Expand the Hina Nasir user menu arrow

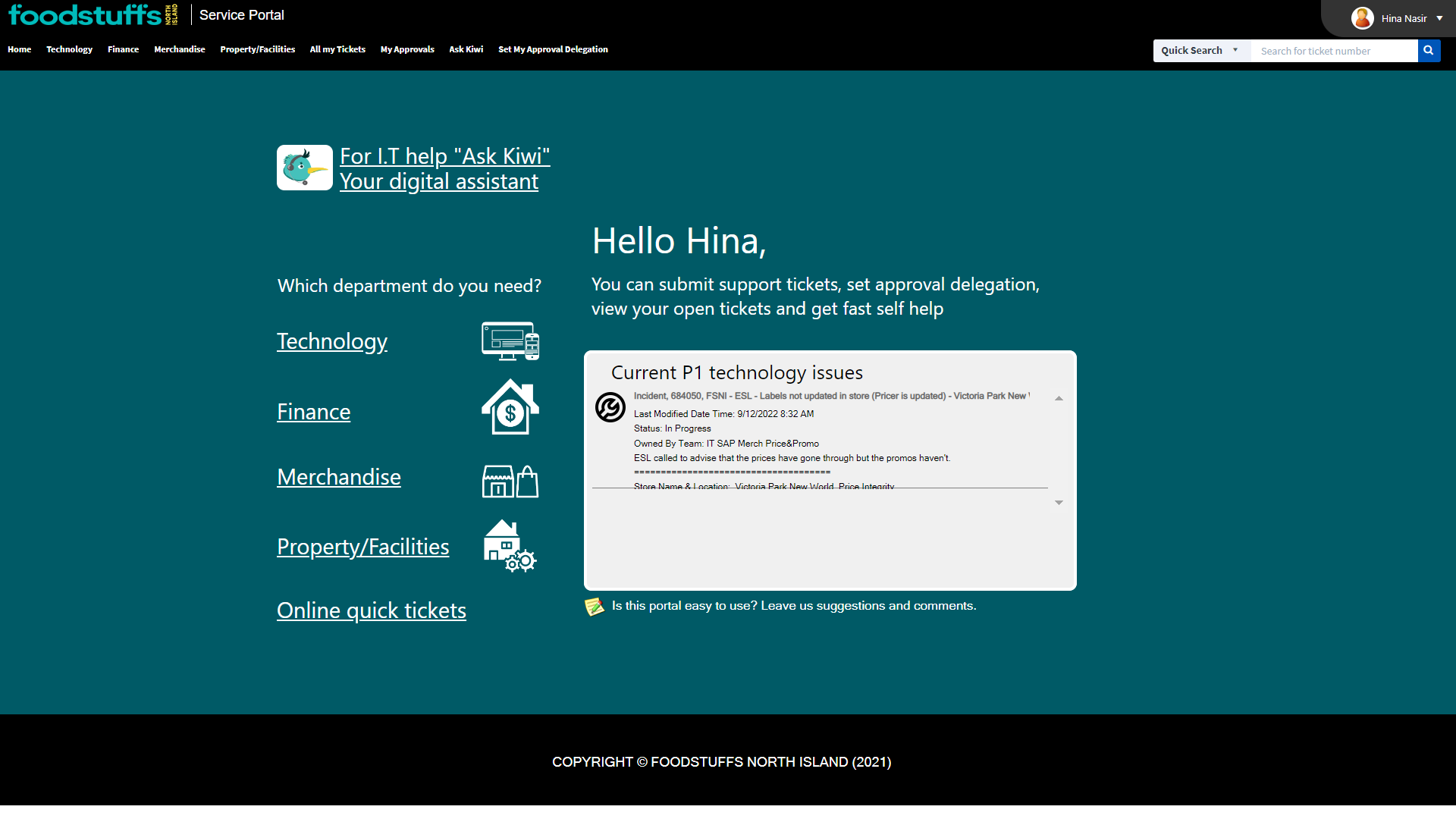[1439, 18]
